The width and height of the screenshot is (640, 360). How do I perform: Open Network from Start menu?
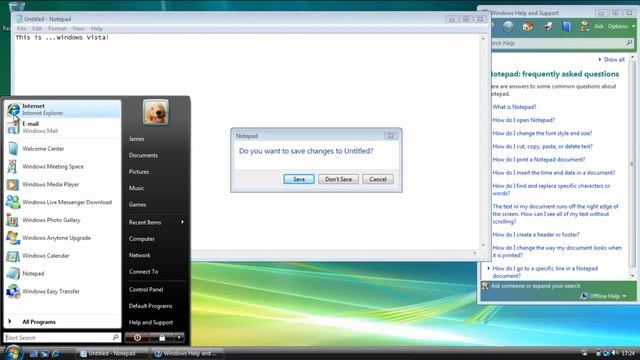pos(140,255)
